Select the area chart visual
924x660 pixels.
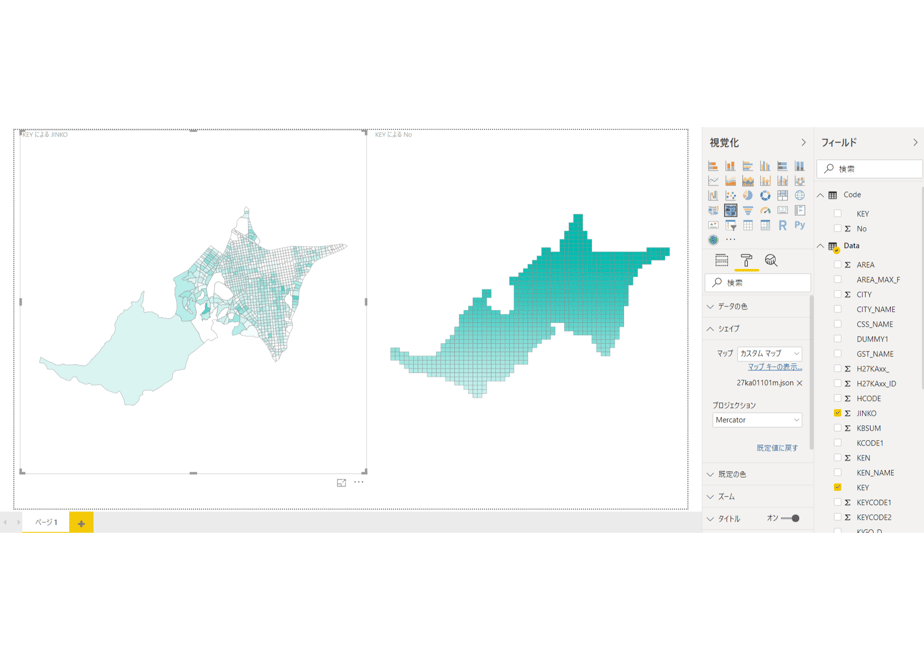730,180
